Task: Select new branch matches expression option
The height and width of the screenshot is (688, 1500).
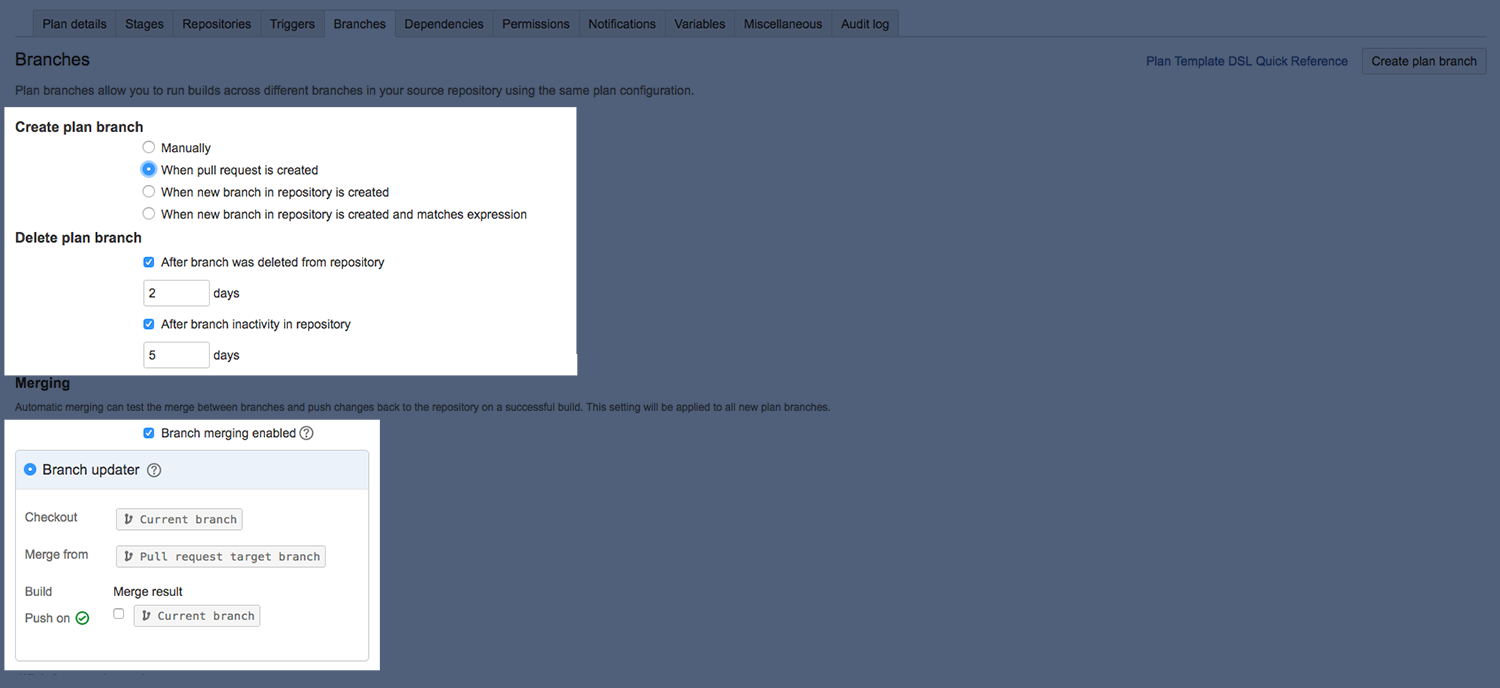Action: click(149, 214)
